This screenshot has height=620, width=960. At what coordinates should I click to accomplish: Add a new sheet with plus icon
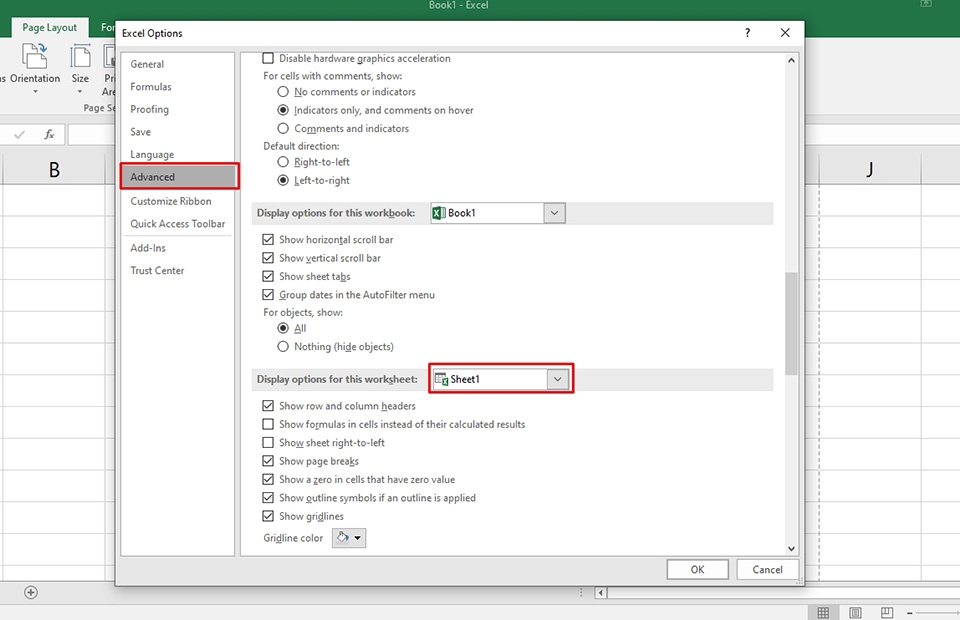tap(31, 592)
